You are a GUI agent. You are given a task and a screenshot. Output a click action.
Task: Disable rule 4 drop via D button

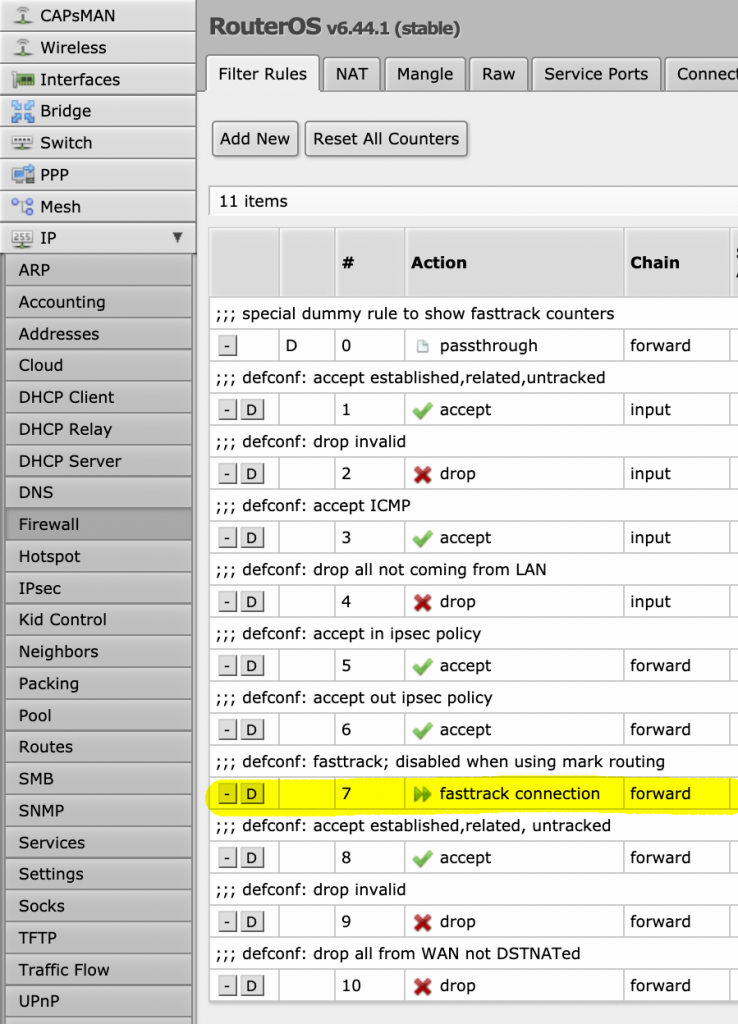(x=252, y=602)
